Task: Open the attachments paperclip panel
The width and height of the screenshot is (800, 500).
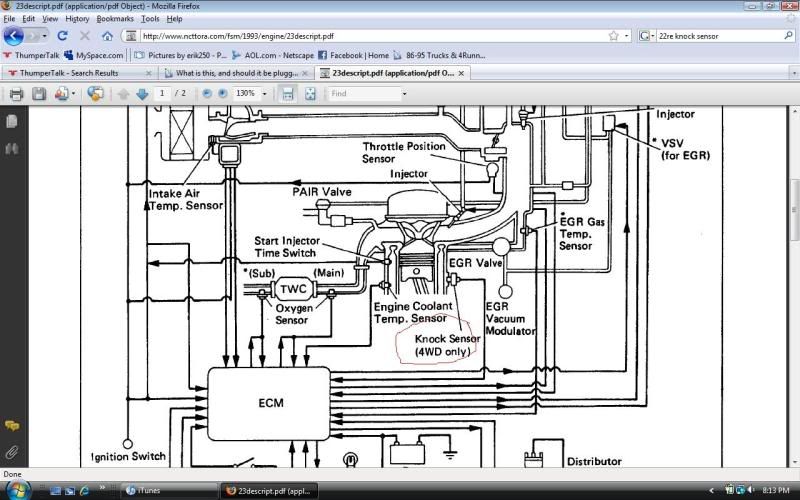Action: pyautogui.click(x=12, y=453)
